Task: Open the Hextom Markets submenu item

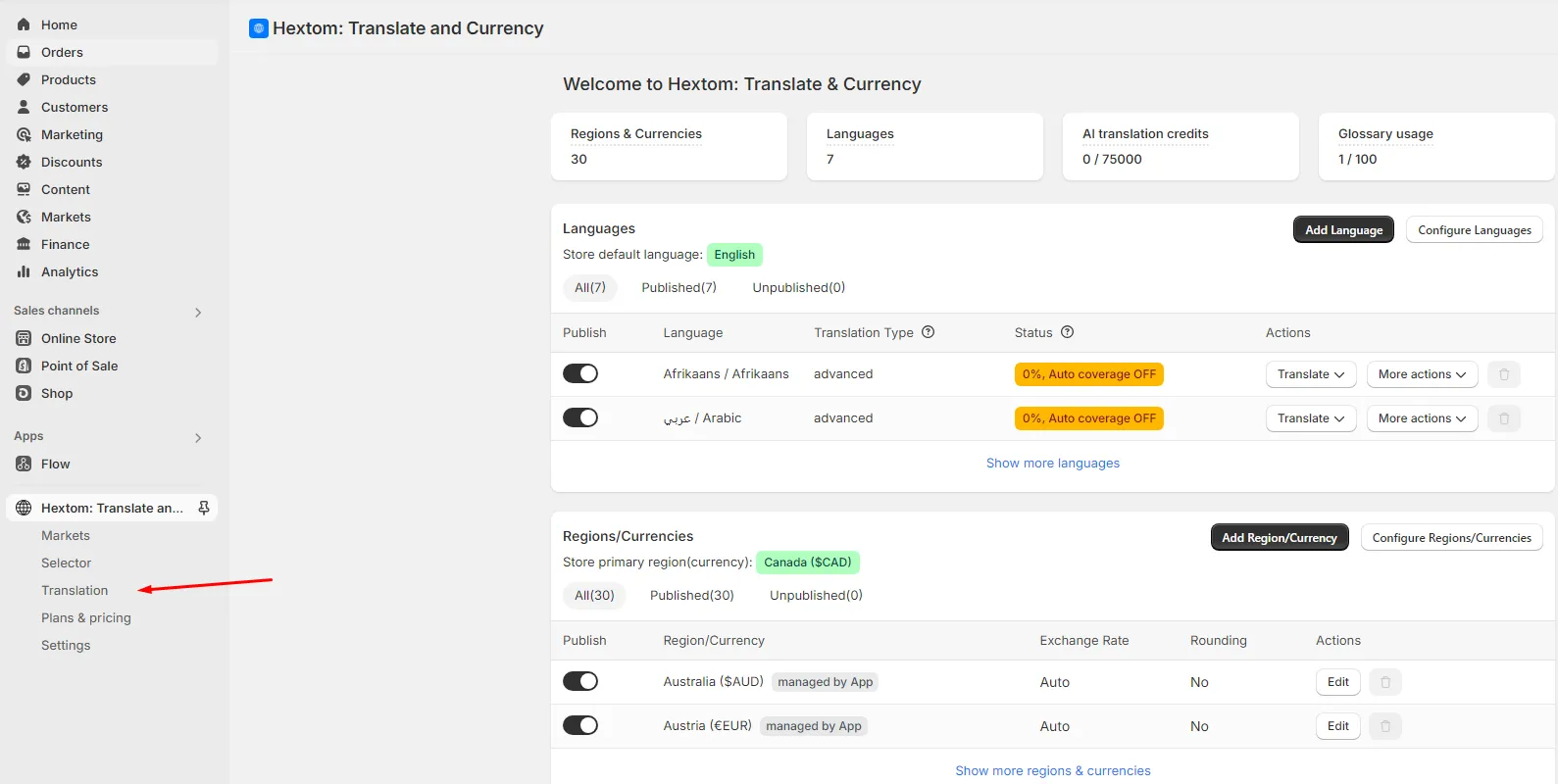Action: [66, 536]
